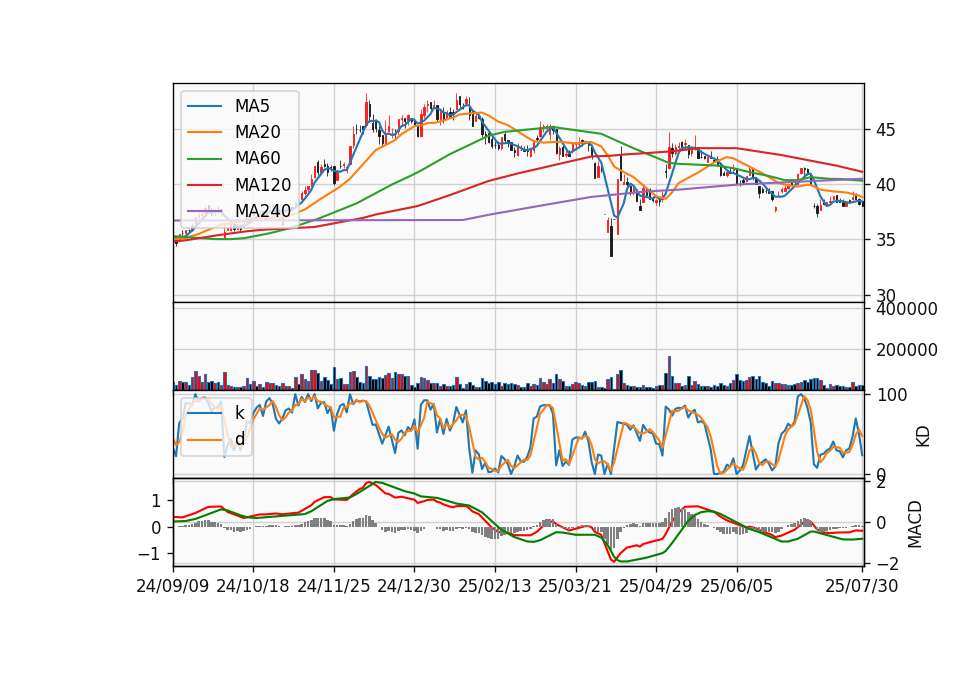Click the −2 tick on right MACD axis
The width and height of the screenshot is (960, 690).
click(887, 563)
